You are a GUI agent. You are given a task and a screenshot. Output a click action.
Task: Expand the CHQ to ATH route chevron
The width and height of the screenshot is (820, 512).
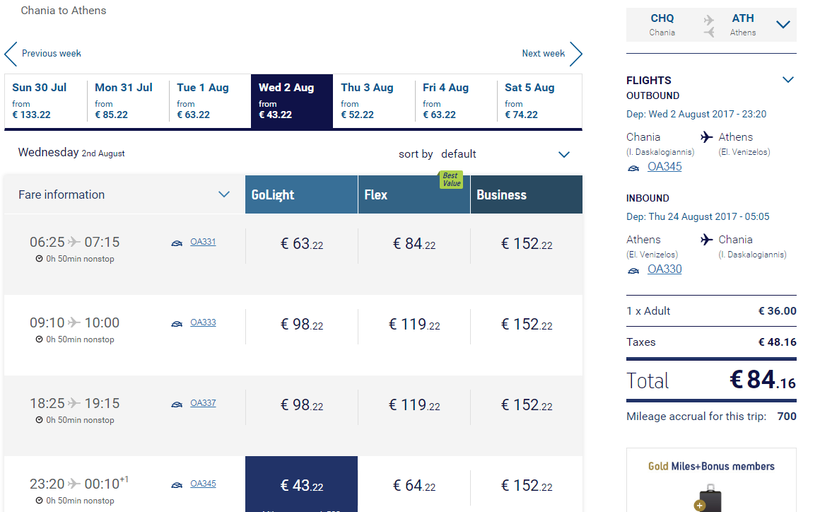click(x=783, y=25)
